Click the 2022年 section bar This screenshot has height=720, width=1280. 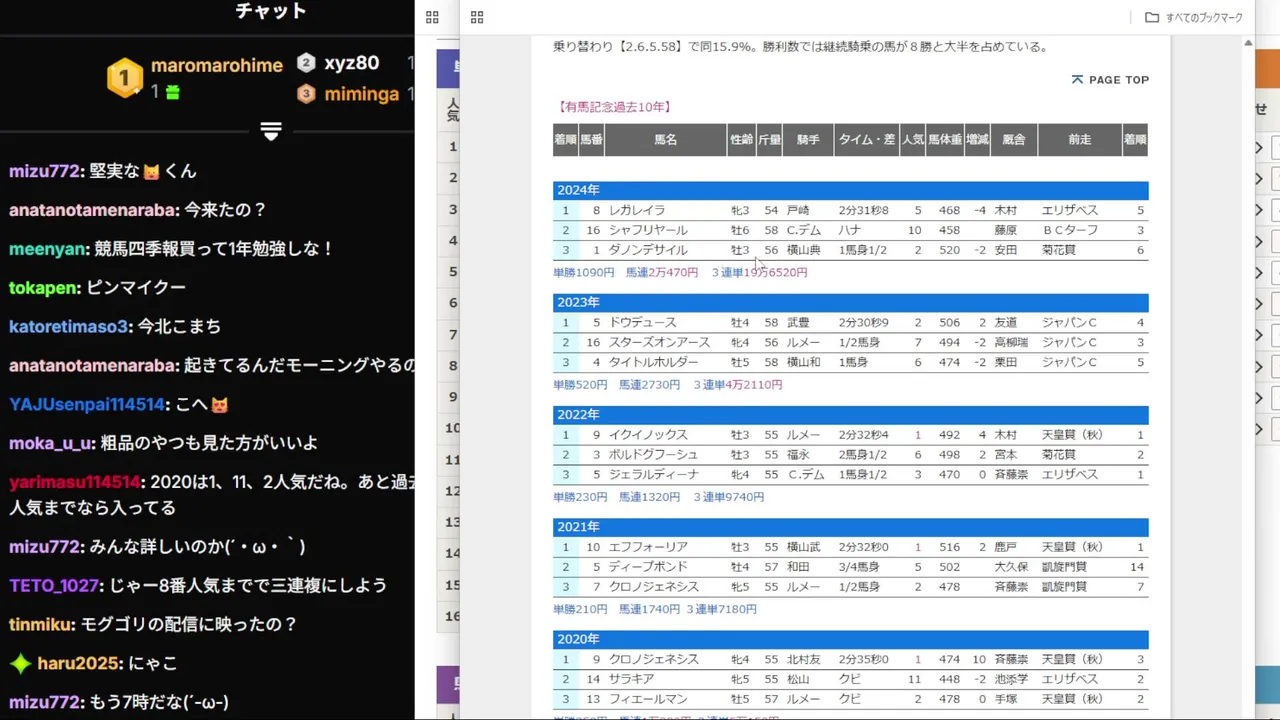851,414
